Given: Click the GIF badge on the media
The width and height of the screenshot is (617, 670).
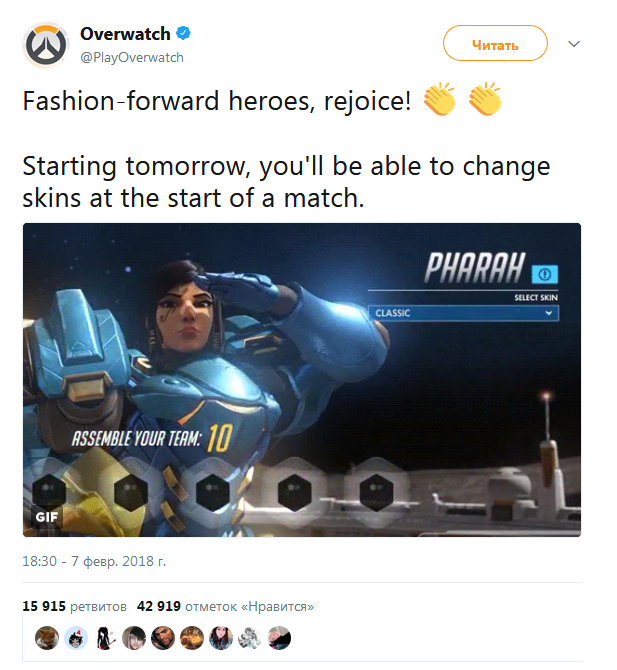Looking at the screenshot, I should (x=47, y=517).
